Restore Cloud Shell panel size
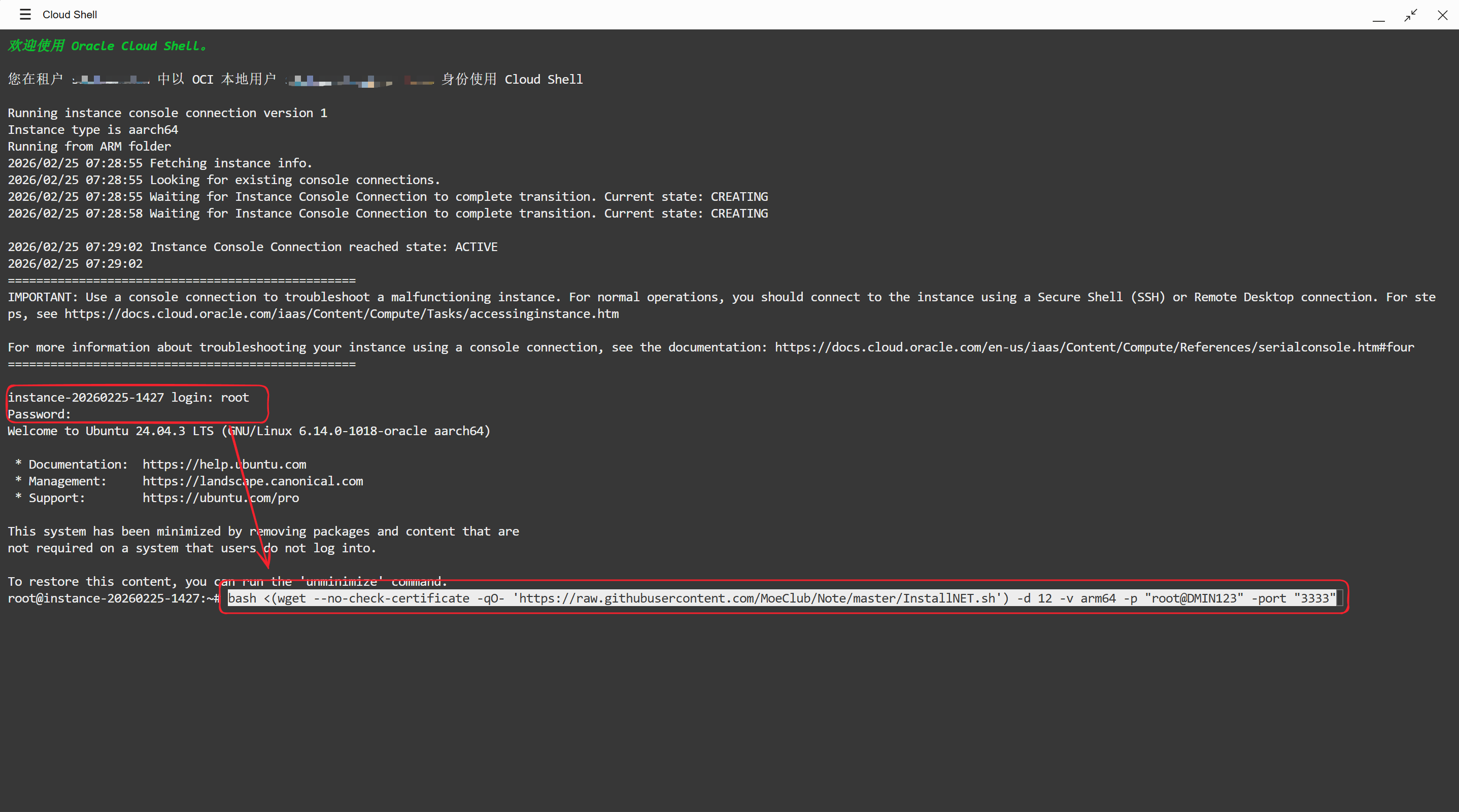 point(1410,15)
